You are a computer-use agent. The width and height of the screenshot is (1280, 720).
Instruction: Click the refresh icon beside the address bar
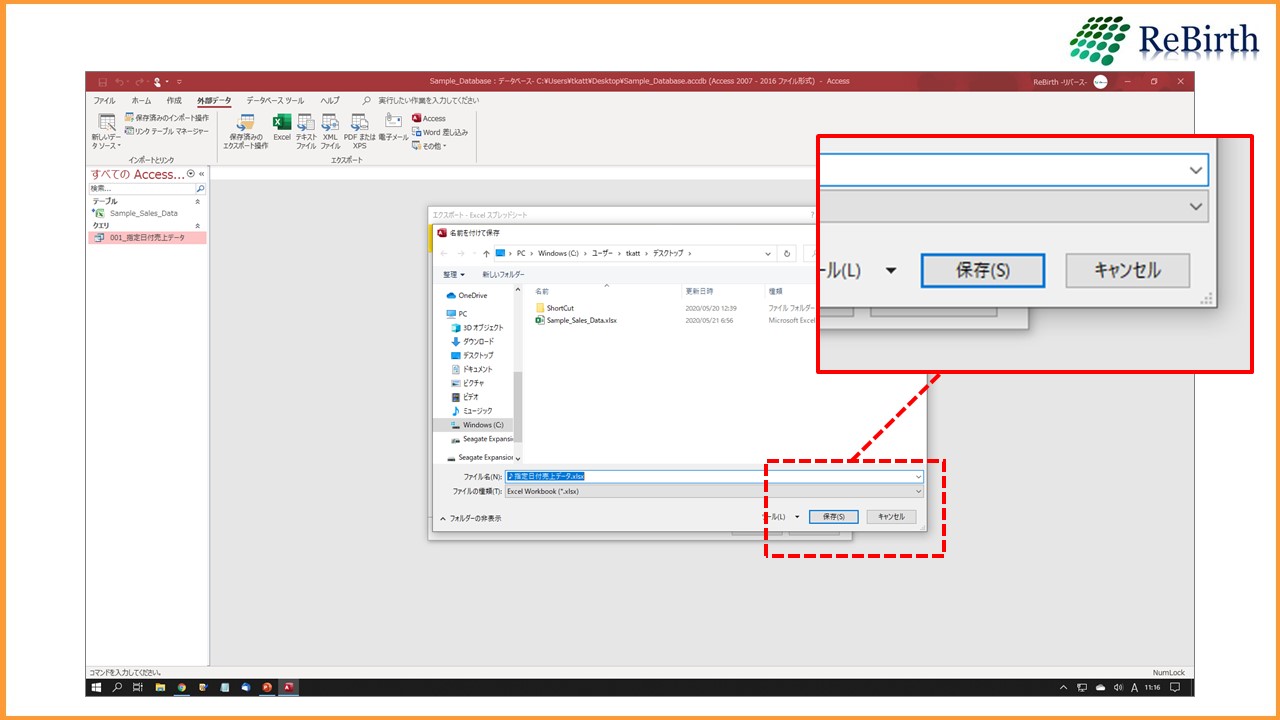[788, 254]
